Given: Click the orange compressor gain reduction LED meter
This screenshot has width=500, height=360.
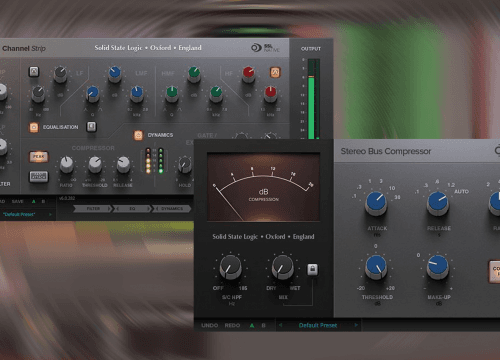Looking at the screenshot, I should pyautogui.click(x=148, y=161).
